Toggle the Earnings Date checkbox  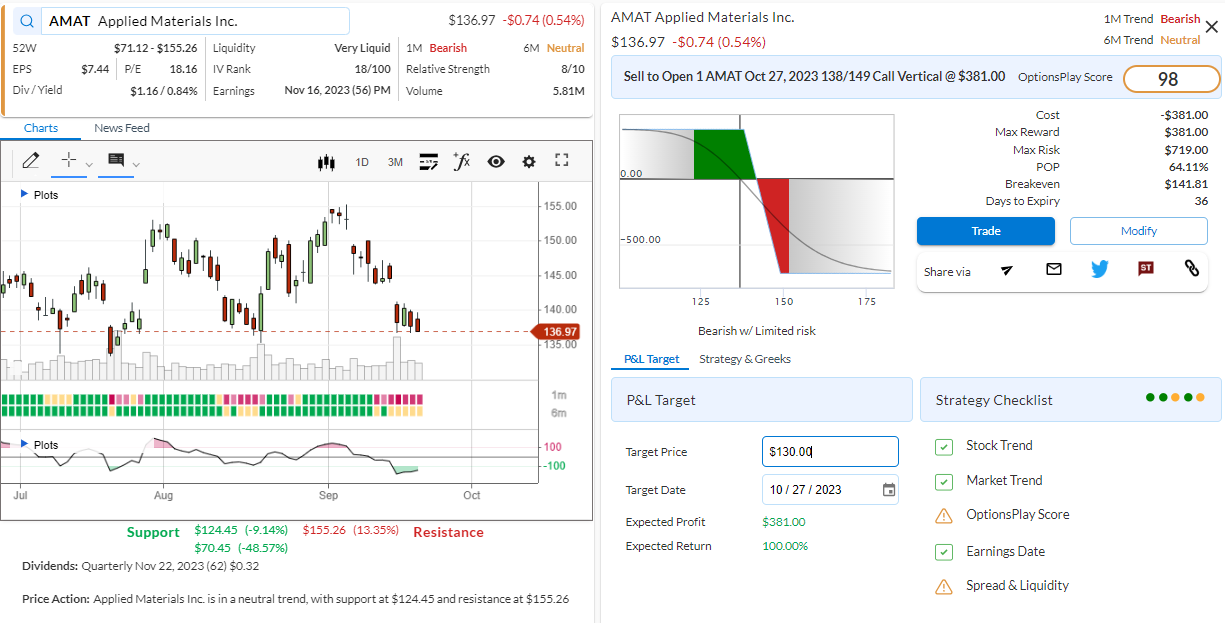(x=944, y=552)
